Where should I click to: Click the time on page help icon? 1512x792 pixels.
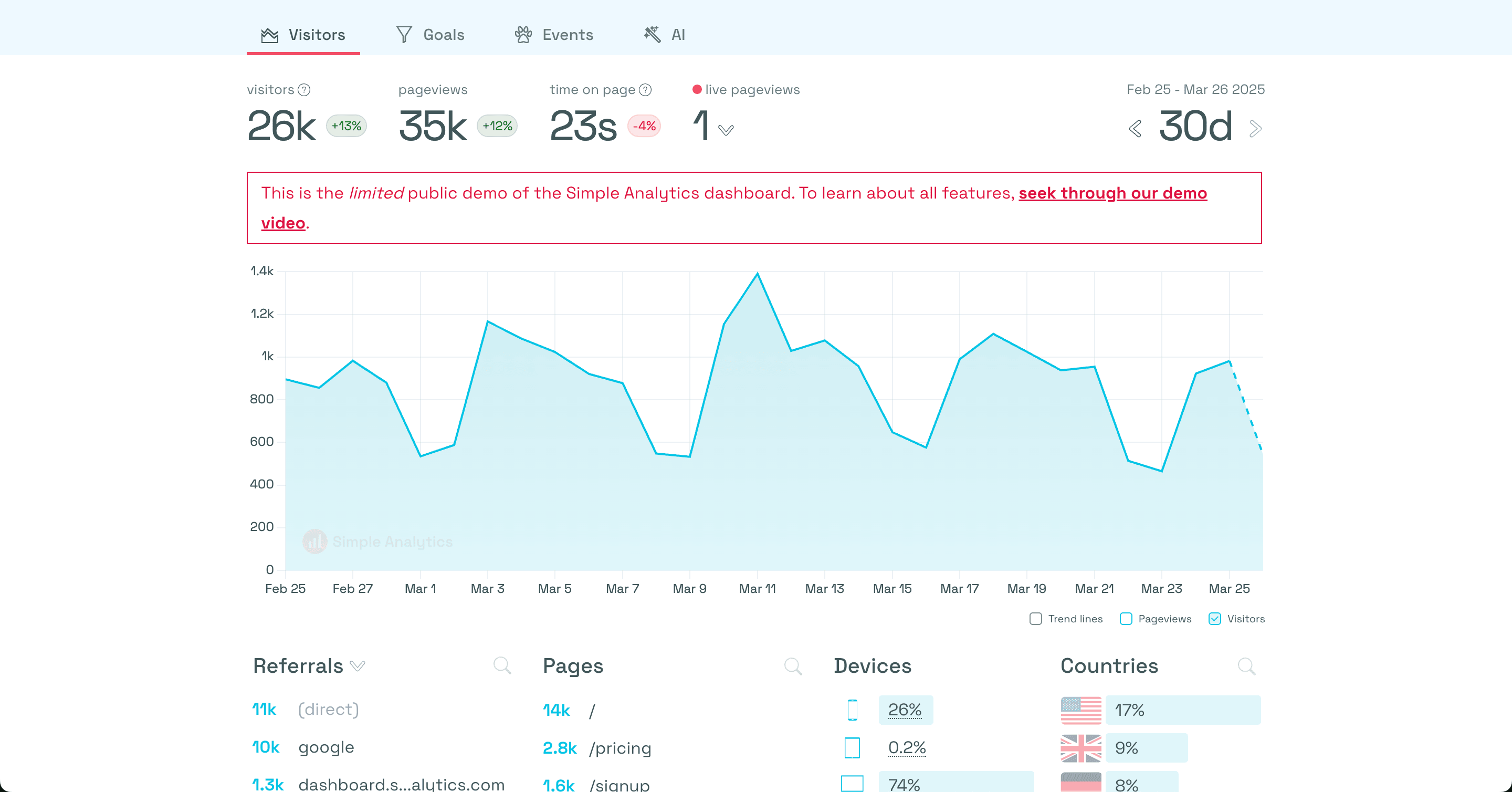645,90
